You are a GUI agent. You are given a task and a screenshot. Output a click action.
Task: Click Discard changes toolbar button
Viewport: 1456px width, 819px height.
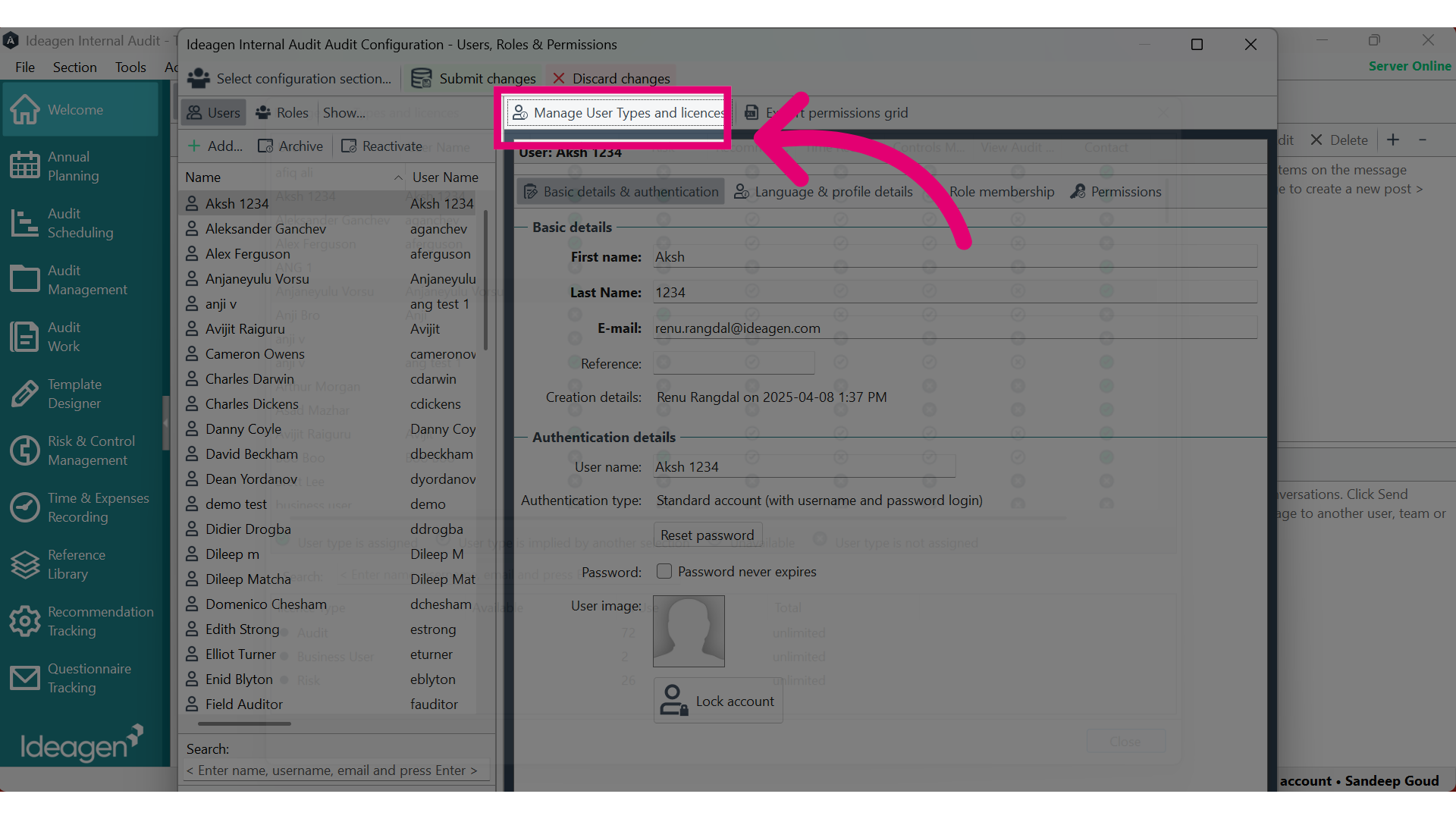(611, 78)
